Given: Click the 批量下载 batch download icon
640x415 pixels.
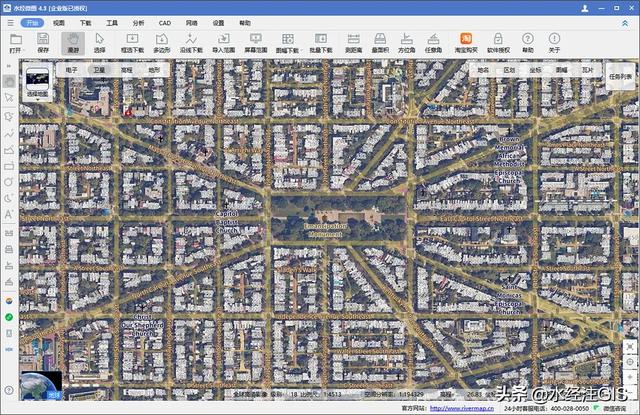Looking at the screenshot, I should pyautogui.click(x=321, y=41).
